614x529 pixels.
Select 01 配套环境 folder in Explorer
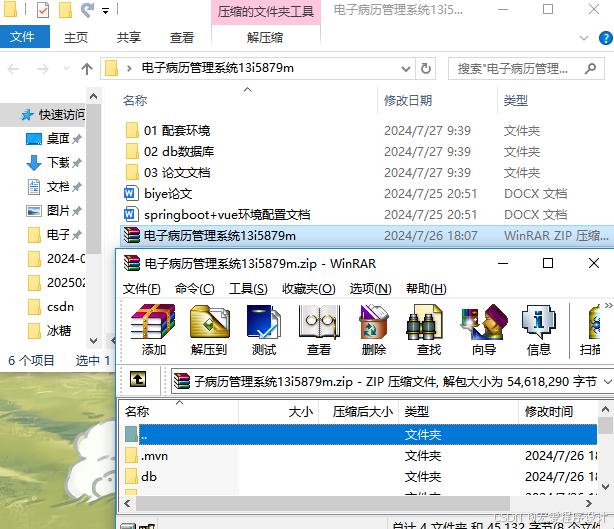(x=168, y=130)
